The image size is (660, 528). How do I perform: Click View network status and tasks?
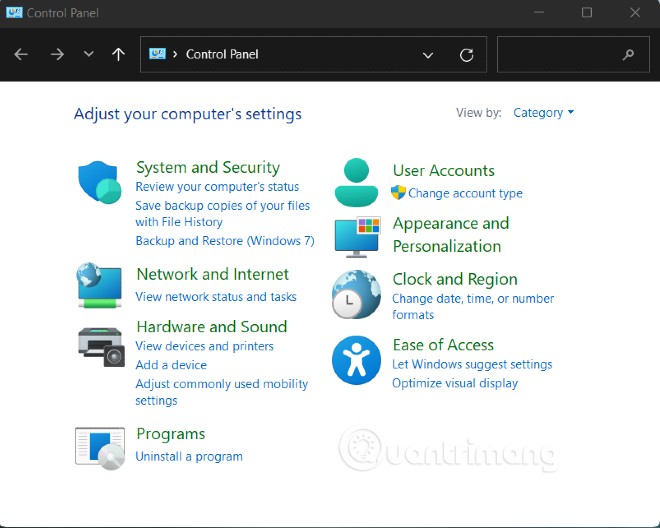pos(216,296)
